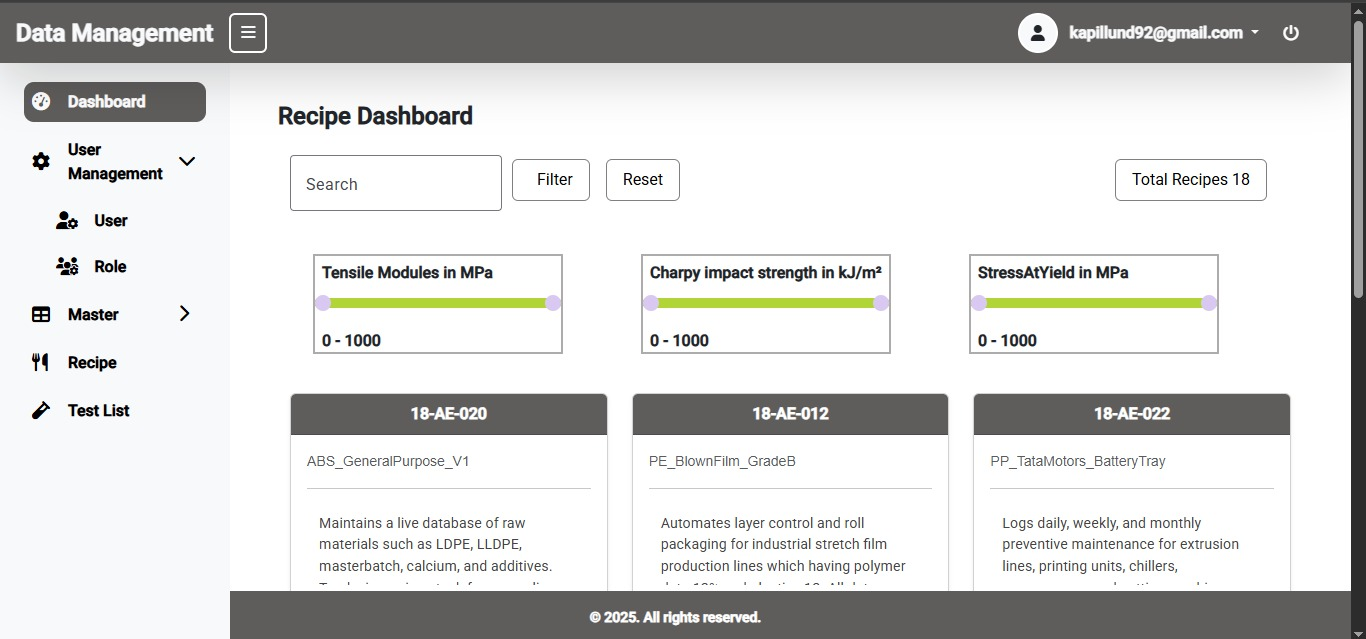Click the User person-gear icon
The height and width of the screenshot is (639, 1366).
coord(67,221)
